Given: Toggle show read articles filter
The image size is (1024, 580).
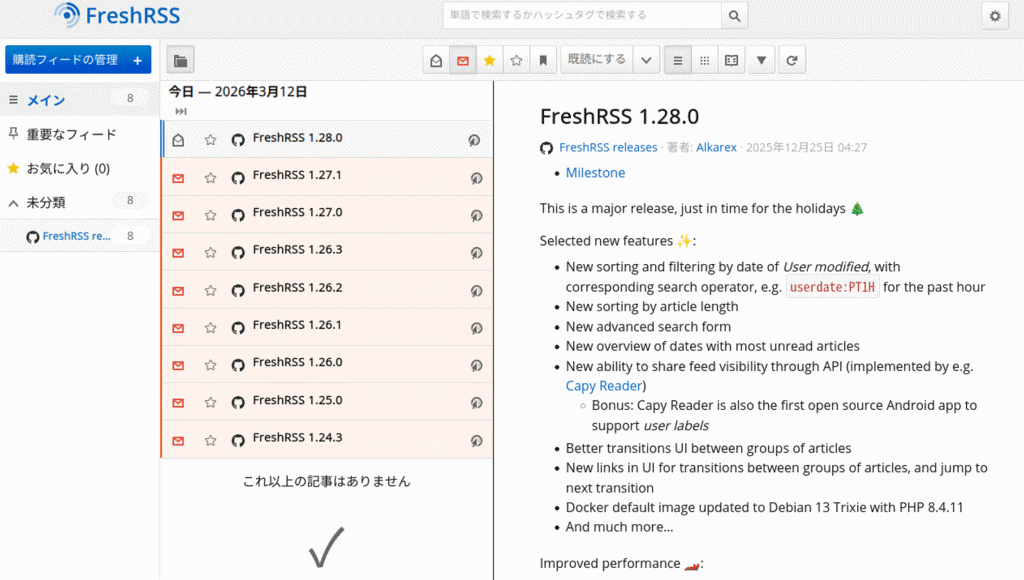Looking at the screenshot, I should coord(436,61).
